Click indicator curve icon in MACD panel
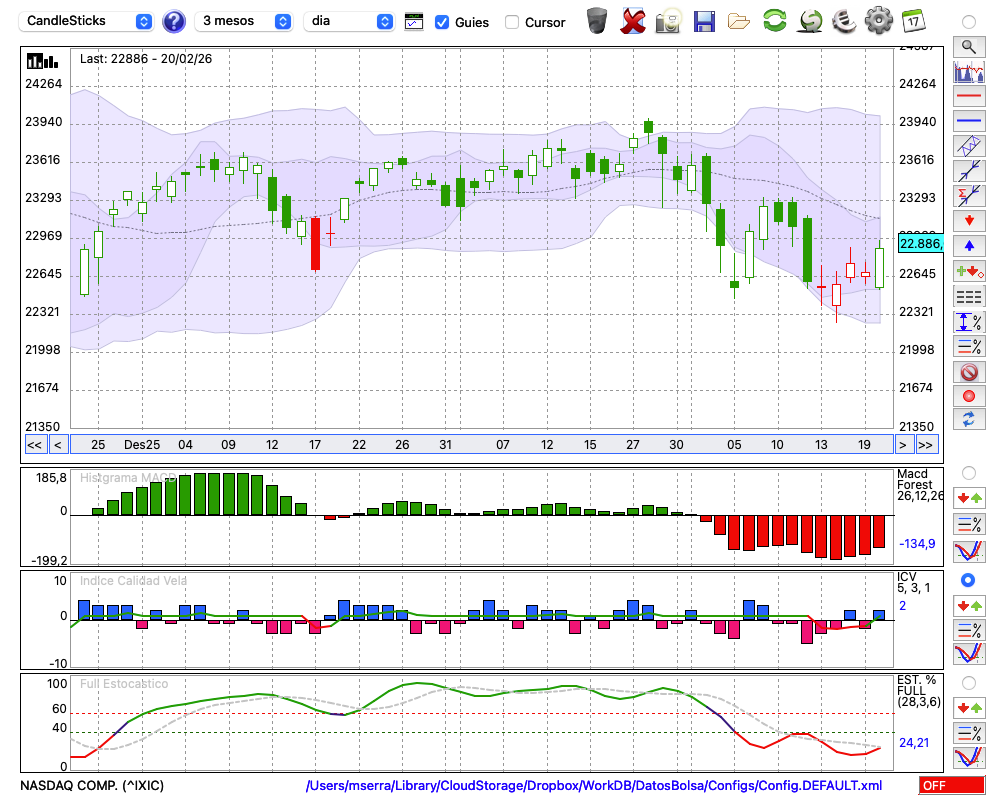 pos(969,551)
